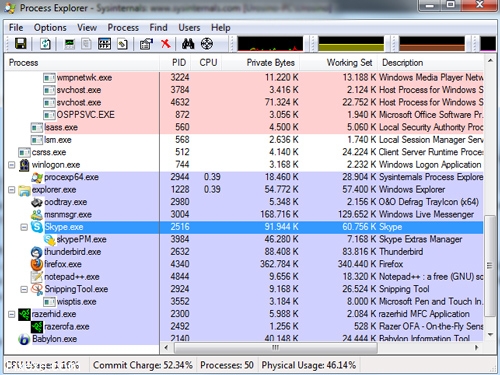
Task: Open the Process menu
Action: click(123, 27)
